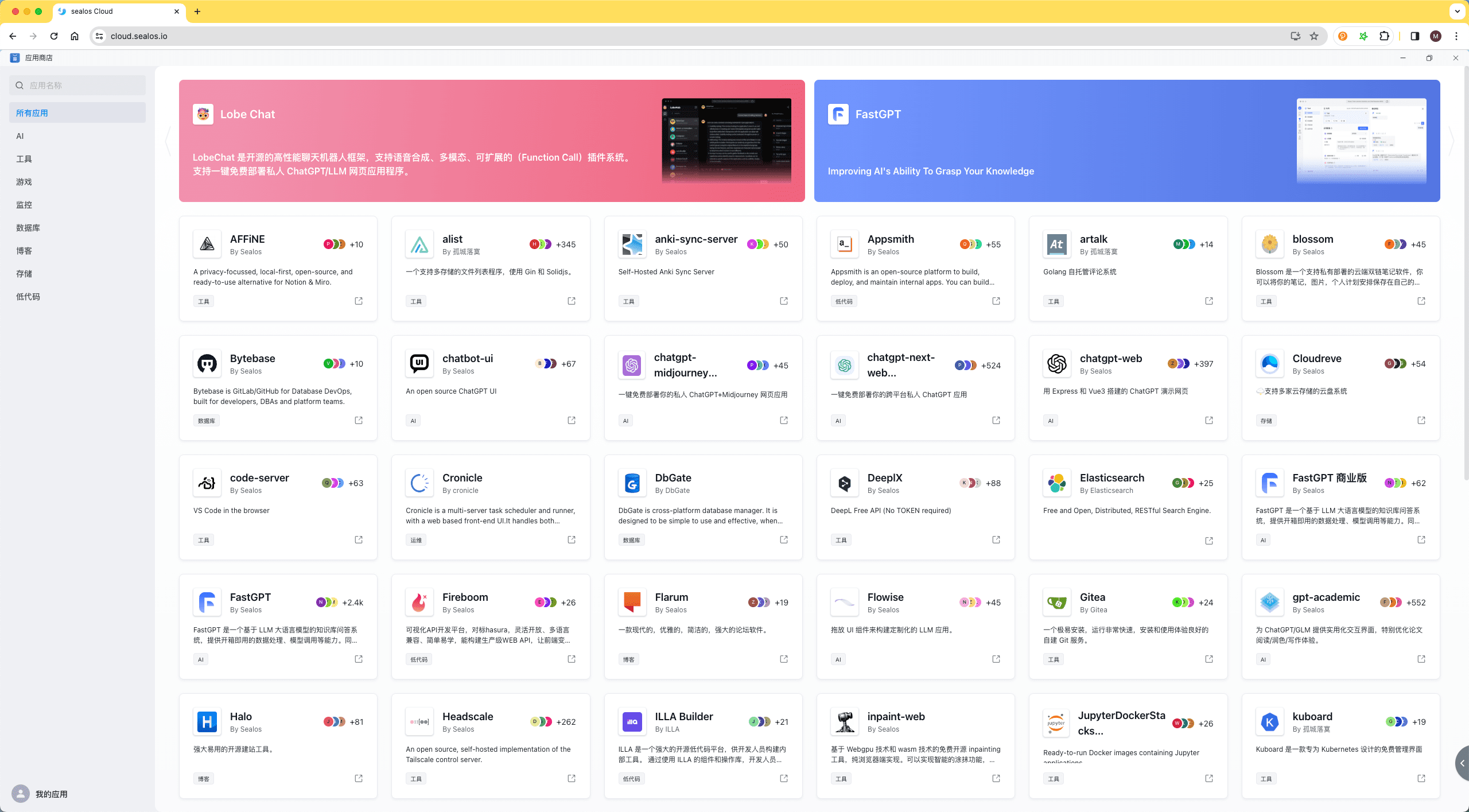The width and height of the screenshot is (1469, 812).
Task: Open external link icon on Gitea card
Action: (1208, 659)
